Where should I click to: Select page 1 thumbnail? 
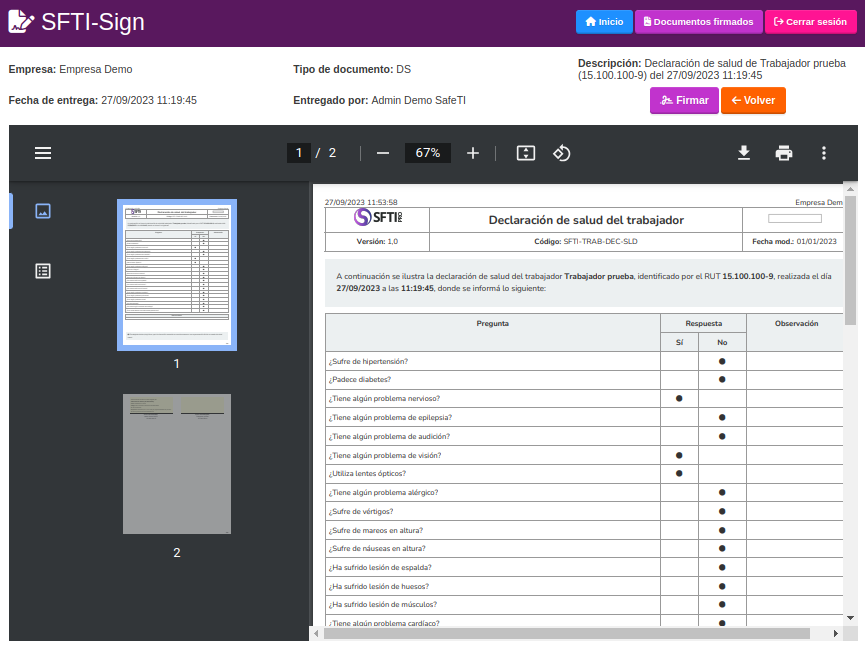click(x=177, y=275)
